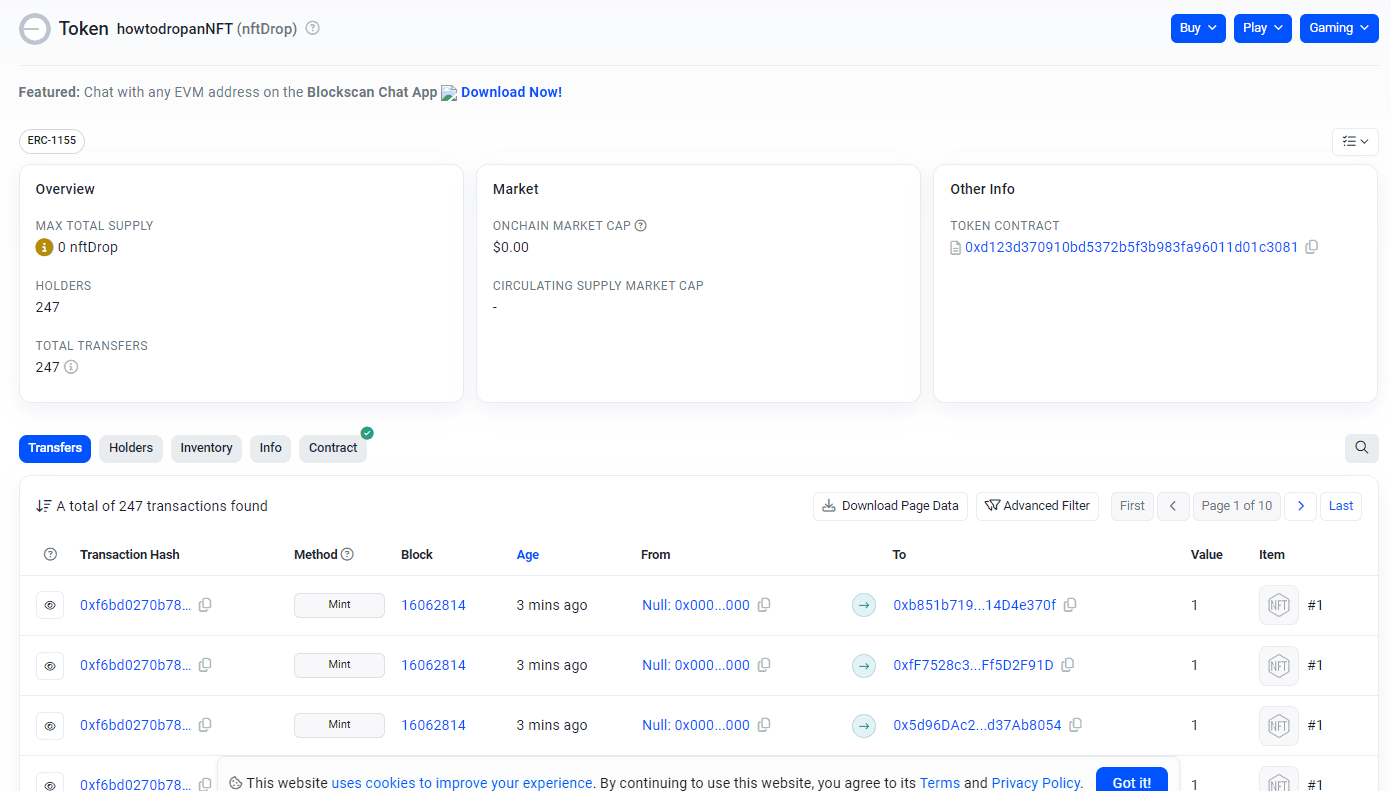Open the Info tab
This screenshot has width=1391, height=791.
coord(271,448)
